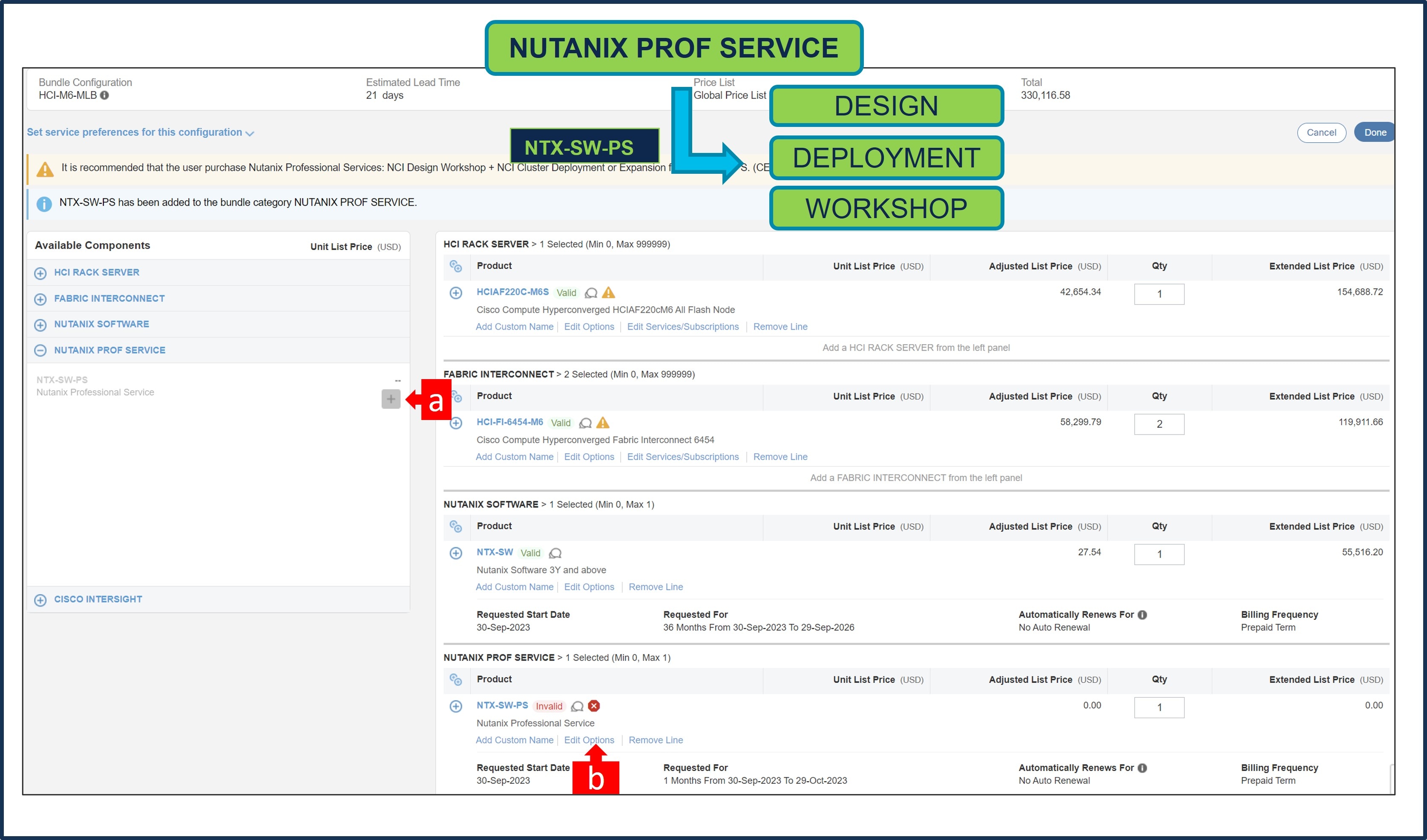Viewport: 1427px width, 840px height.
Task: Click 'Estimated Lead Time' 21 days value
Action: pos(385,96)
